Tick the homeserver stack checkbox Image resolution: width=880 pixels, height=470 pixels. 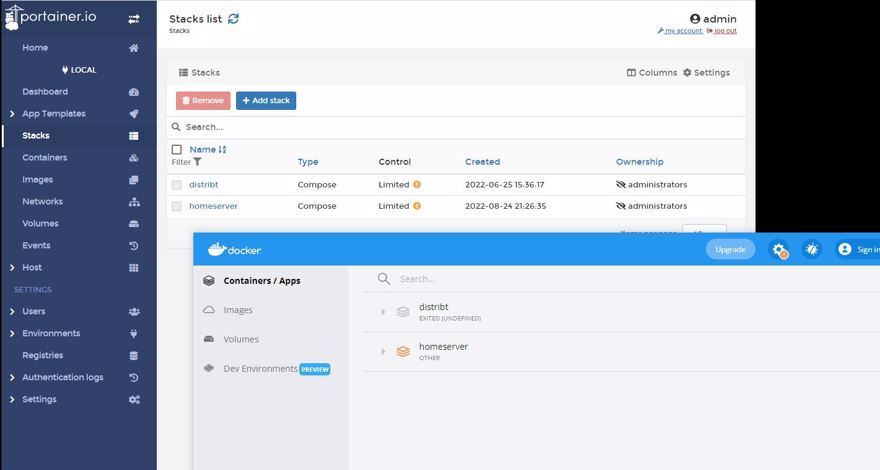177,206
